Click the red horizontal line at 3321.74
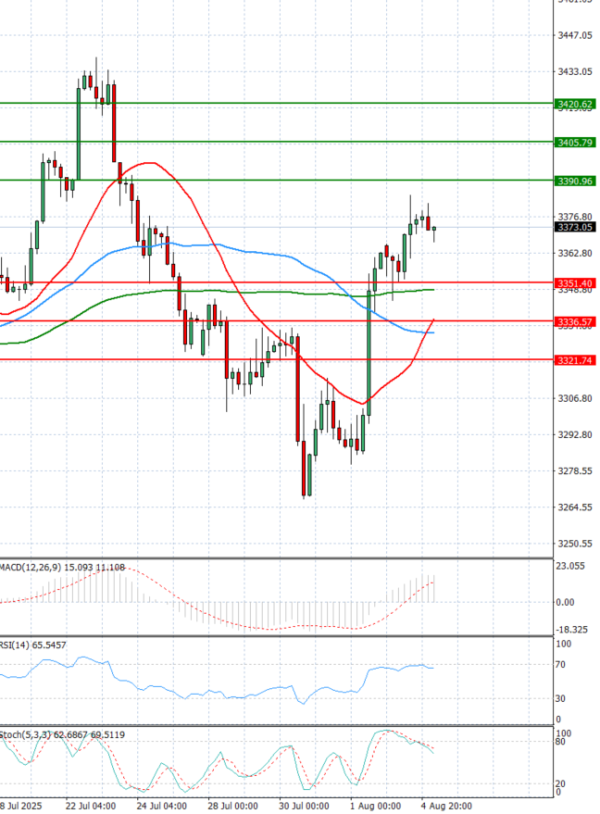600x814 pixels. coord(276,359)
